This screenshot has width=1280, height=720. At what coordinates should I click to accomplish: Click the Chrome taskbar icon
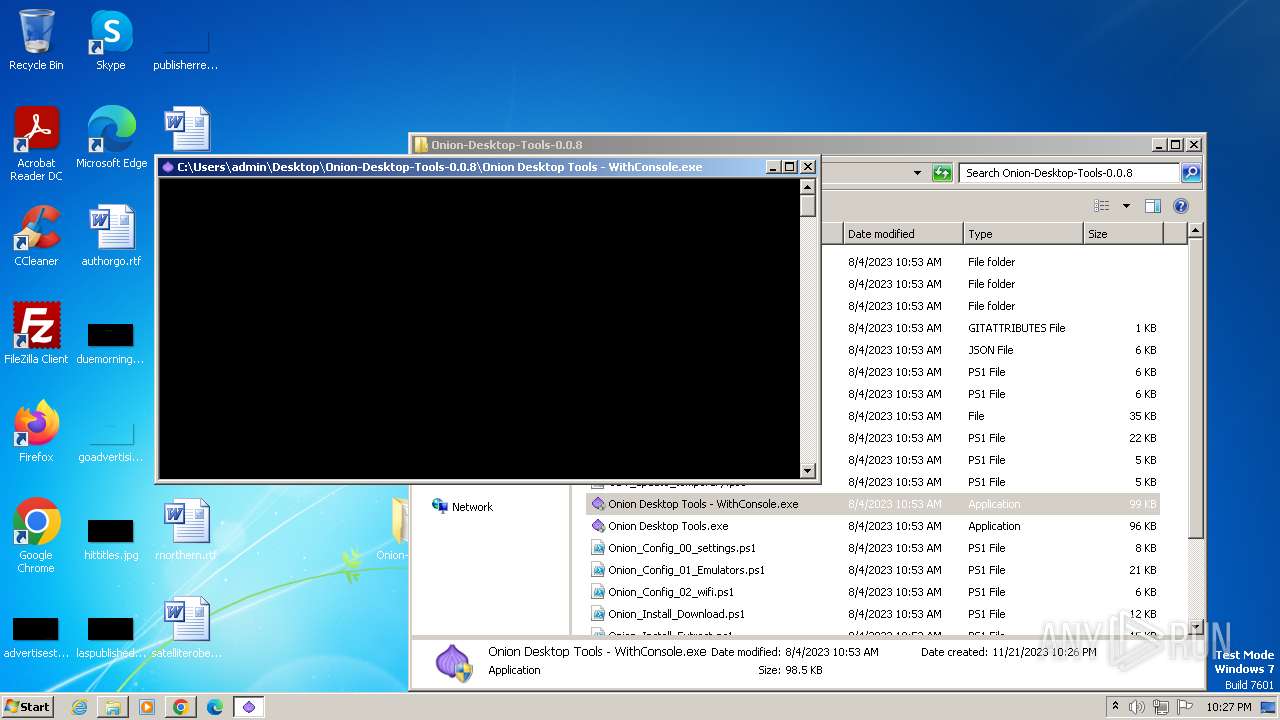tap(181, 707)
